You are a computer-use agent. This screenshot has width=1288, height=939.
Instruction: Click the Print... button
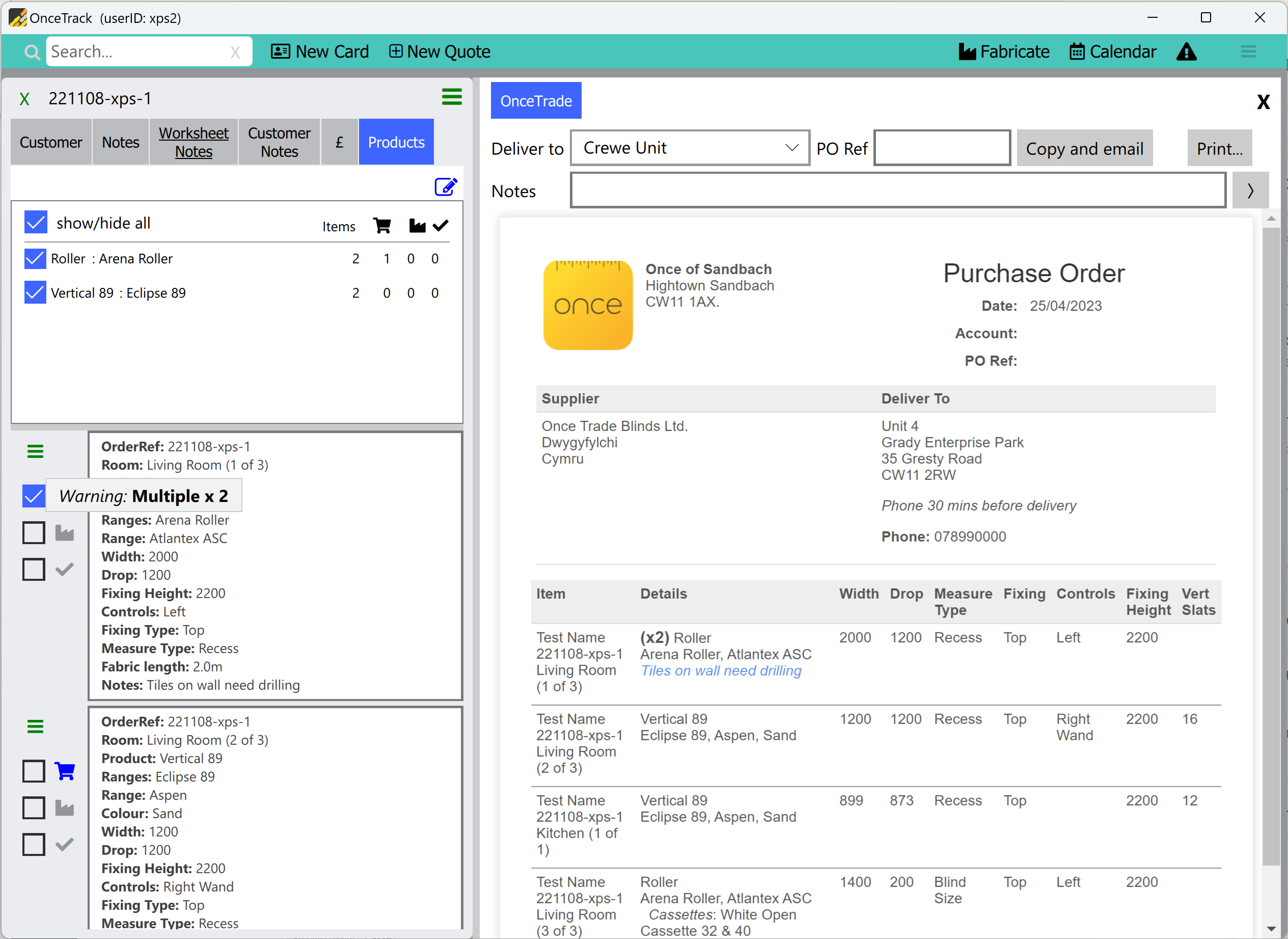[x=1219, y=148]
